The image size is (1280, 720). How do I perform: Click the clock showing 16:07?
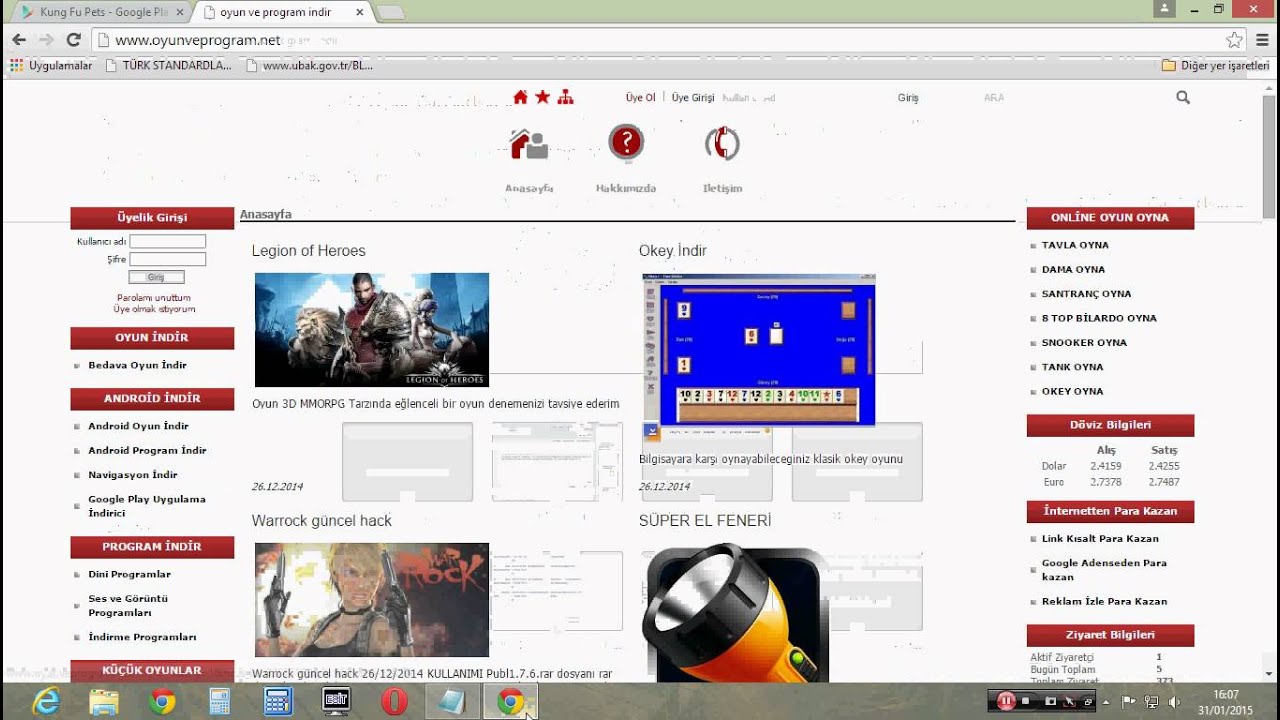1225,695
